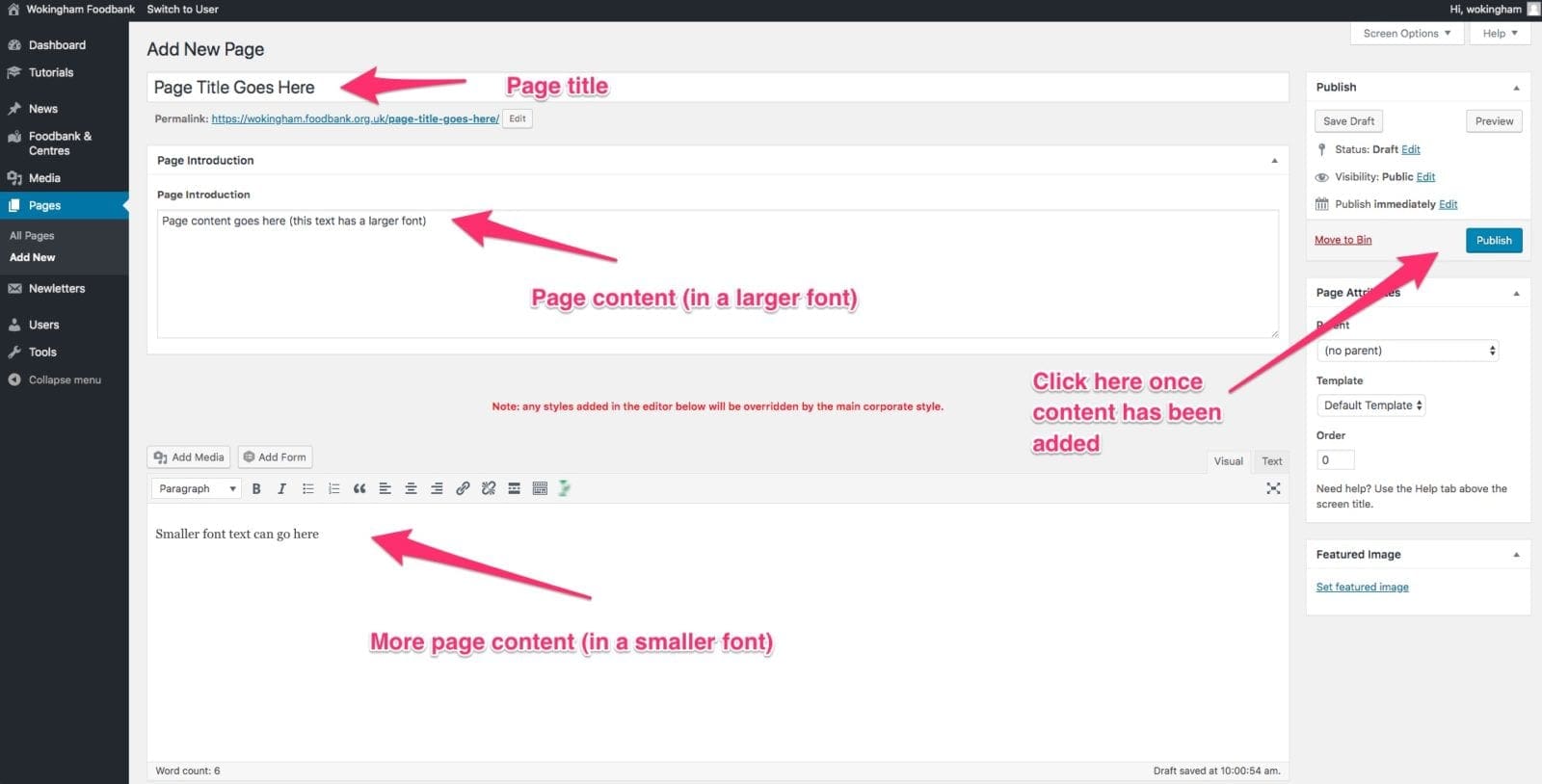Open the Parent page dropdown
Screen dimensions: 1542x784
[x=1408, y=351]
